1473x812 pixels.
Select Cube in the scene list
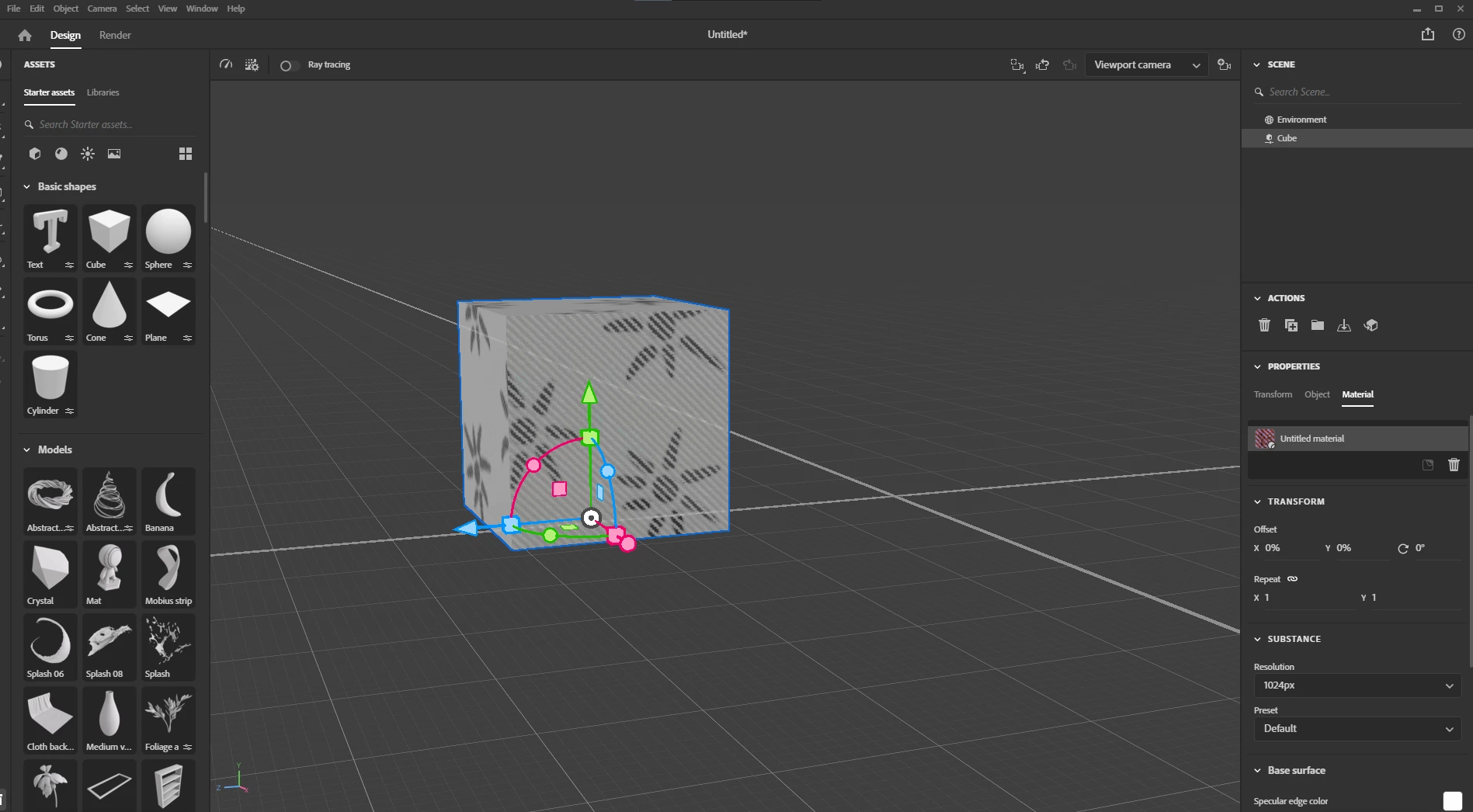(1356, 138)
